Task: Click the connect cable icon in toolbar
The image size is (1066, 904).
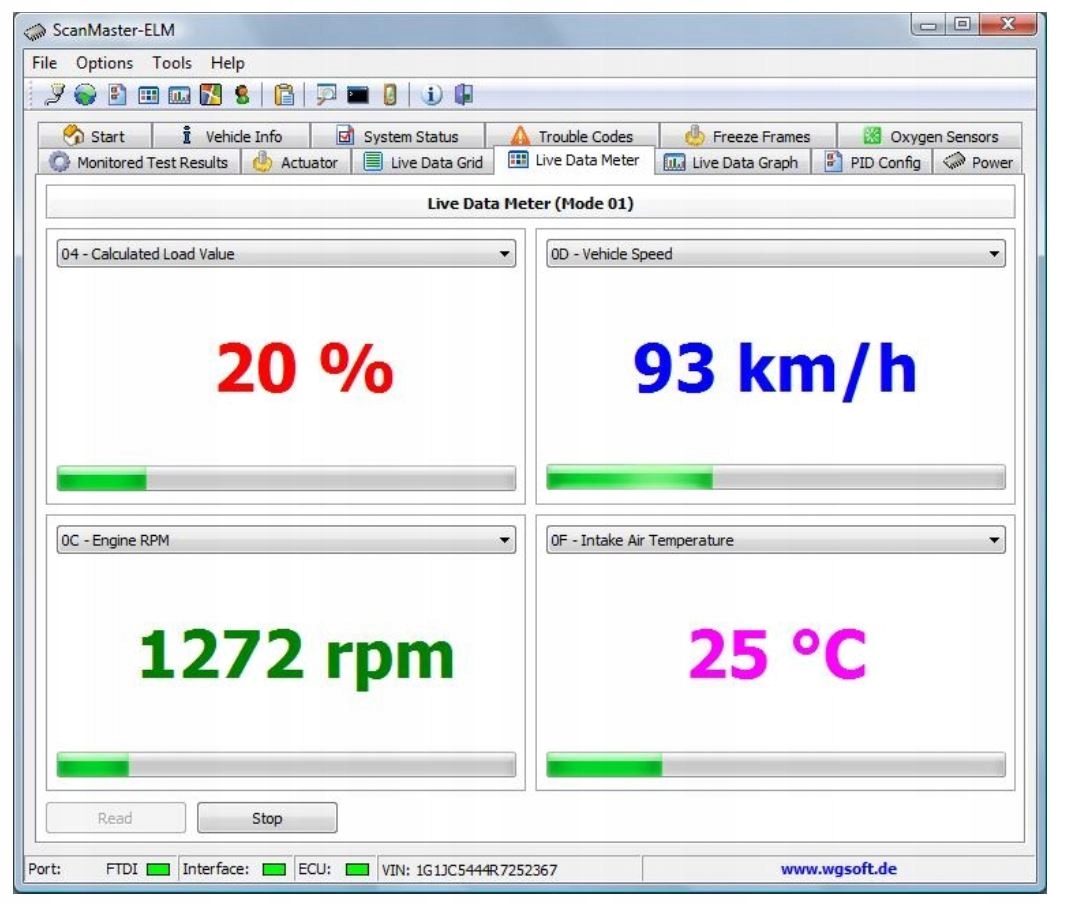Action: [x=56, y=95]
